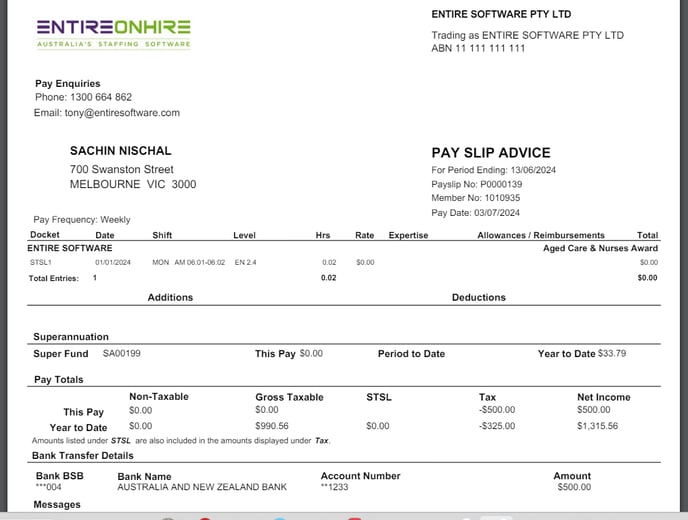Click Year to Date gross taxable $990.56
Viewport: 688px width, 520px height.
coord(272,426)
